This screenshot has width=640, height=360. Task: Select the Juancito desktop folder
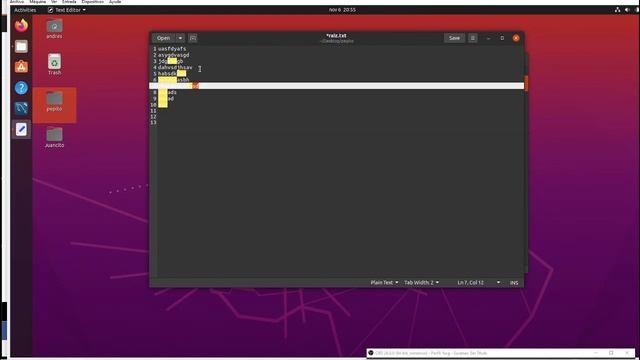coord(54,138)
